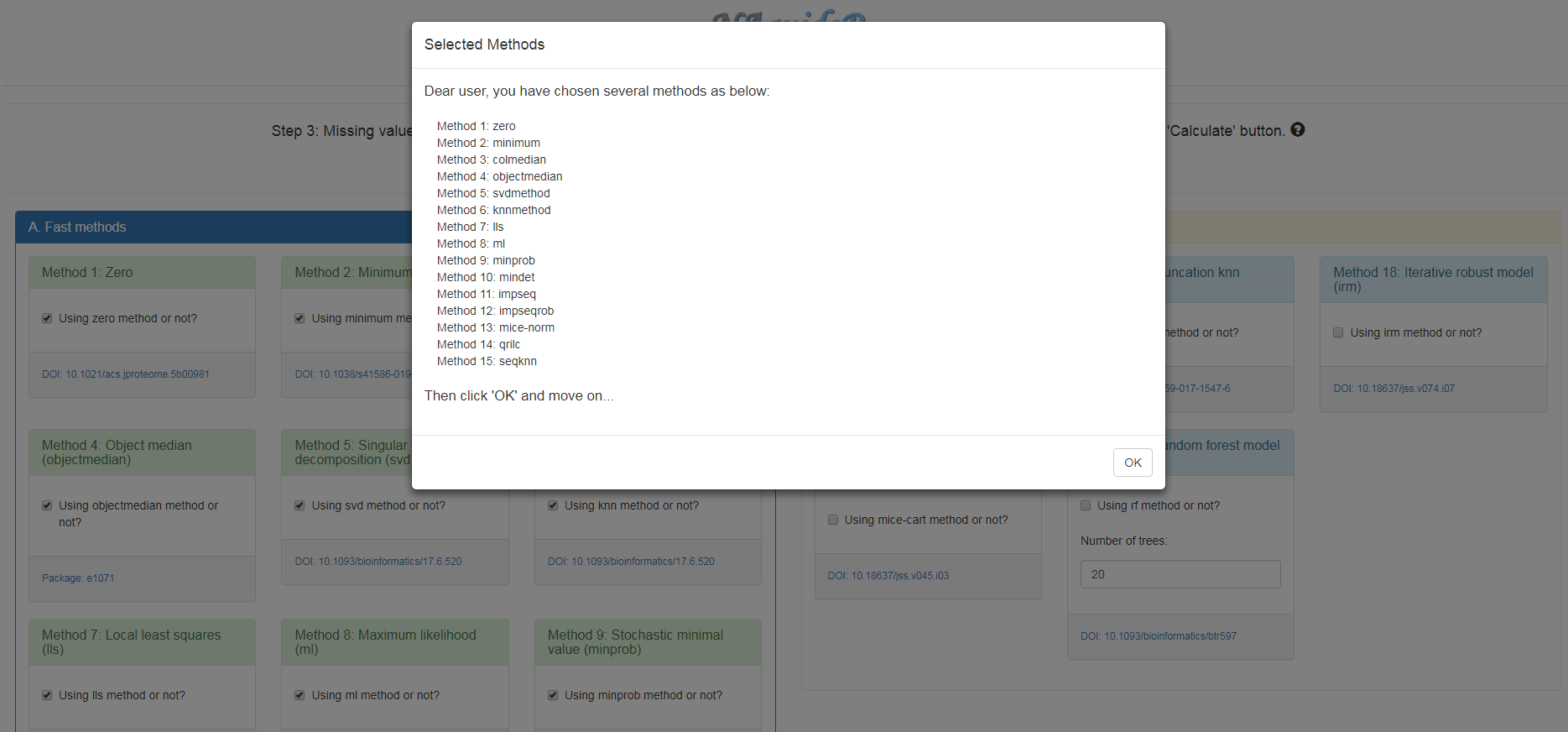
Task: Toggle the knn method checkbox
Action: (553, 505)
